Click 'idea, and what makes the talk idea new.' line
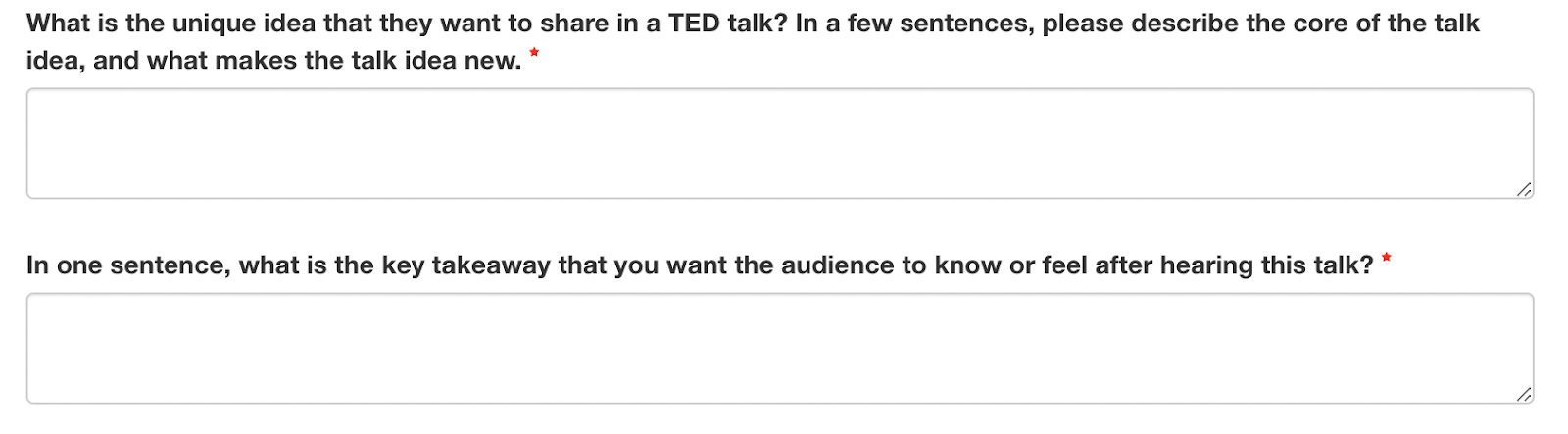 tap(273, 61)
